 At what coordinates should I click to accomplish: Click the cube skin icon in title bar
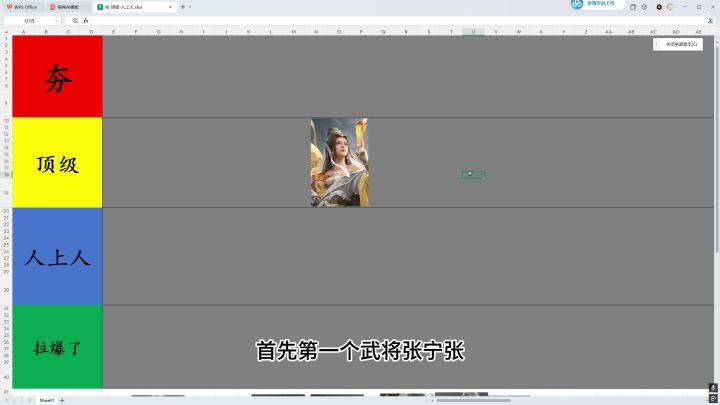pyautogui.click(x=644, y=7)
